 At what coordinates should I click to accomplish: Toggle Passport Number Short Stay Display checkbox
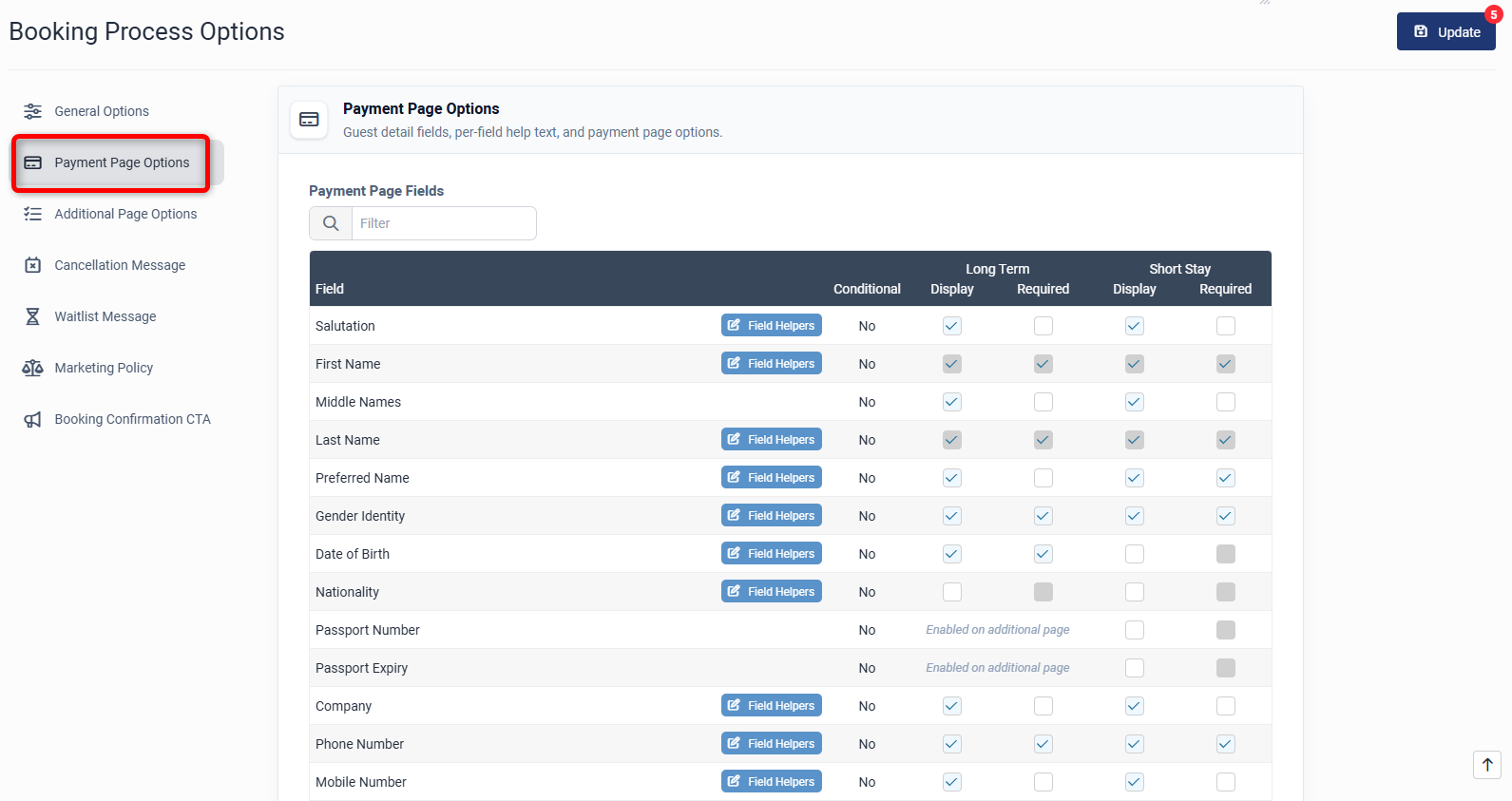tap(1135, 630)
